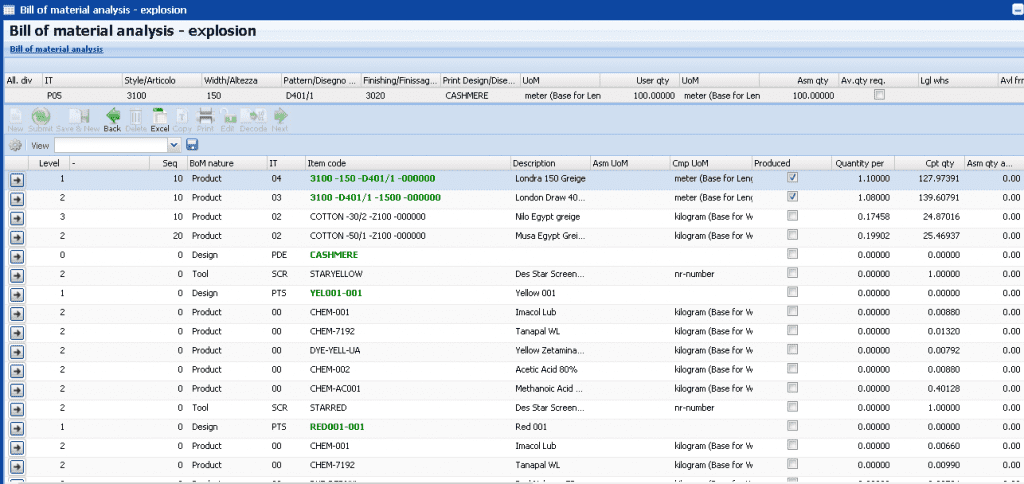The width and height of the screenshot is (1024, 484).
Task: Export the list with the Excel icon
Action: 160,118
